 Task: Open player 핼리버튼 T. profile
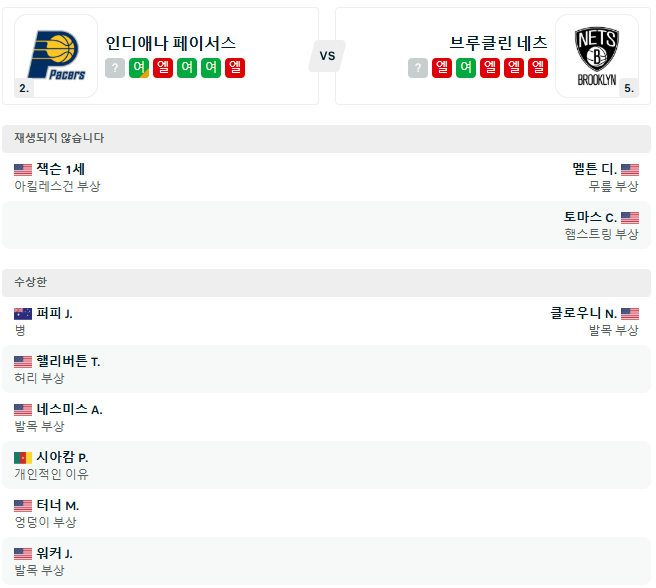[68, 362]
